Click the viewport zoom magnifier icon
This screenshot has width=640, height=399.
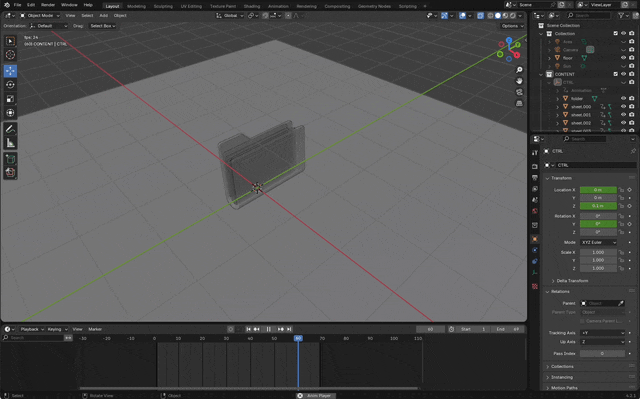click(x=519, y=70)
